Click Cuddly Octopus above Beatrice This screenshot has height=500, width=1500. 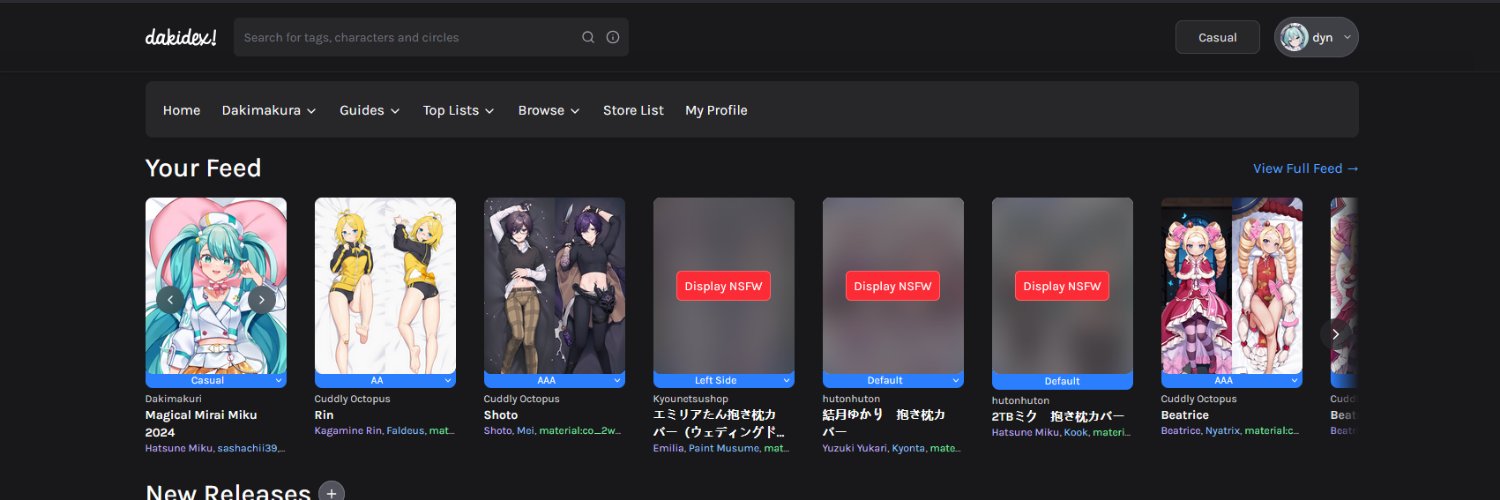point(1199,399)
